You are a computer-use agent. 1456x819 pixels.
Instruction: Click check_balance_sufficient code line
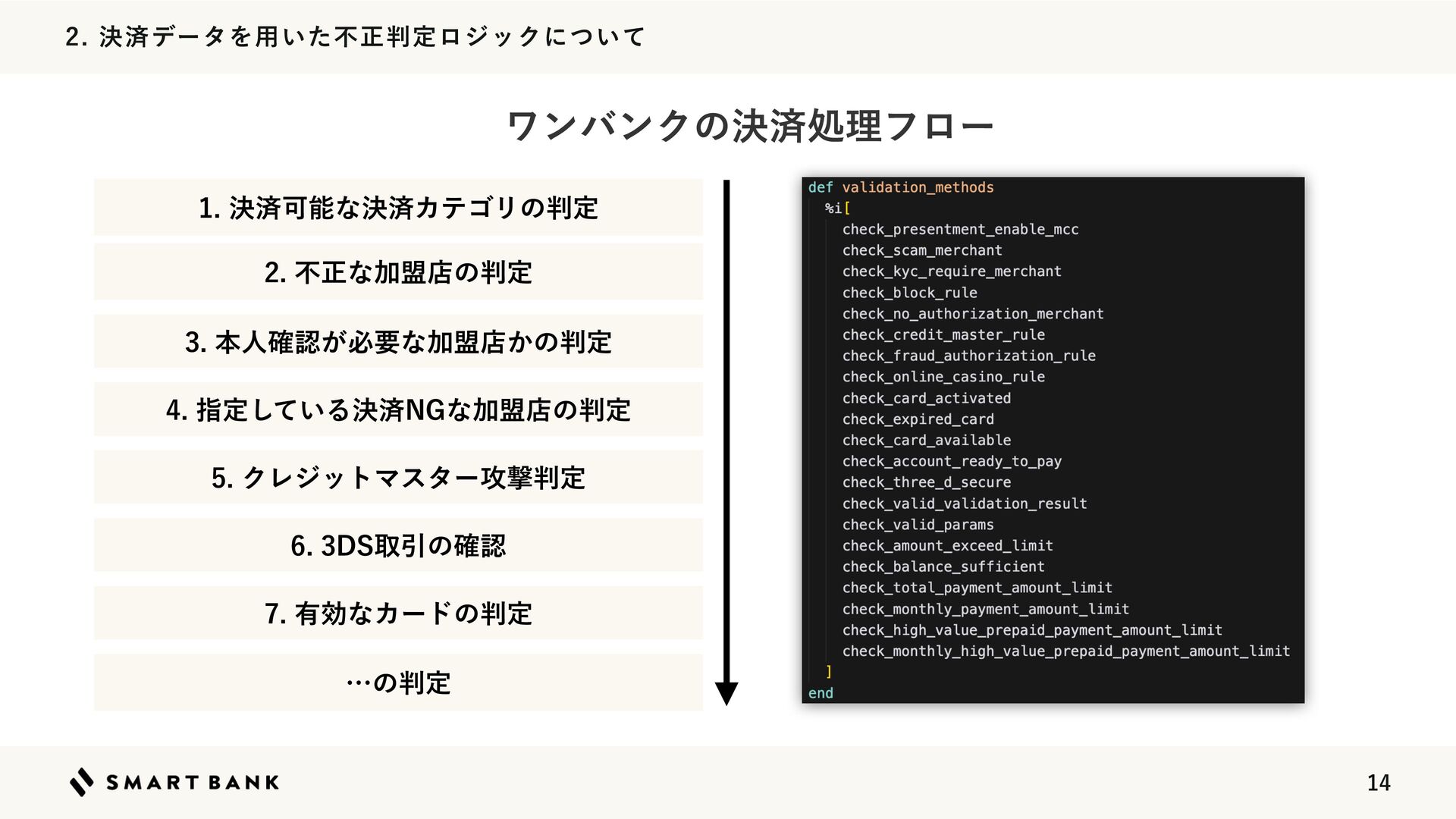[943, 566]
